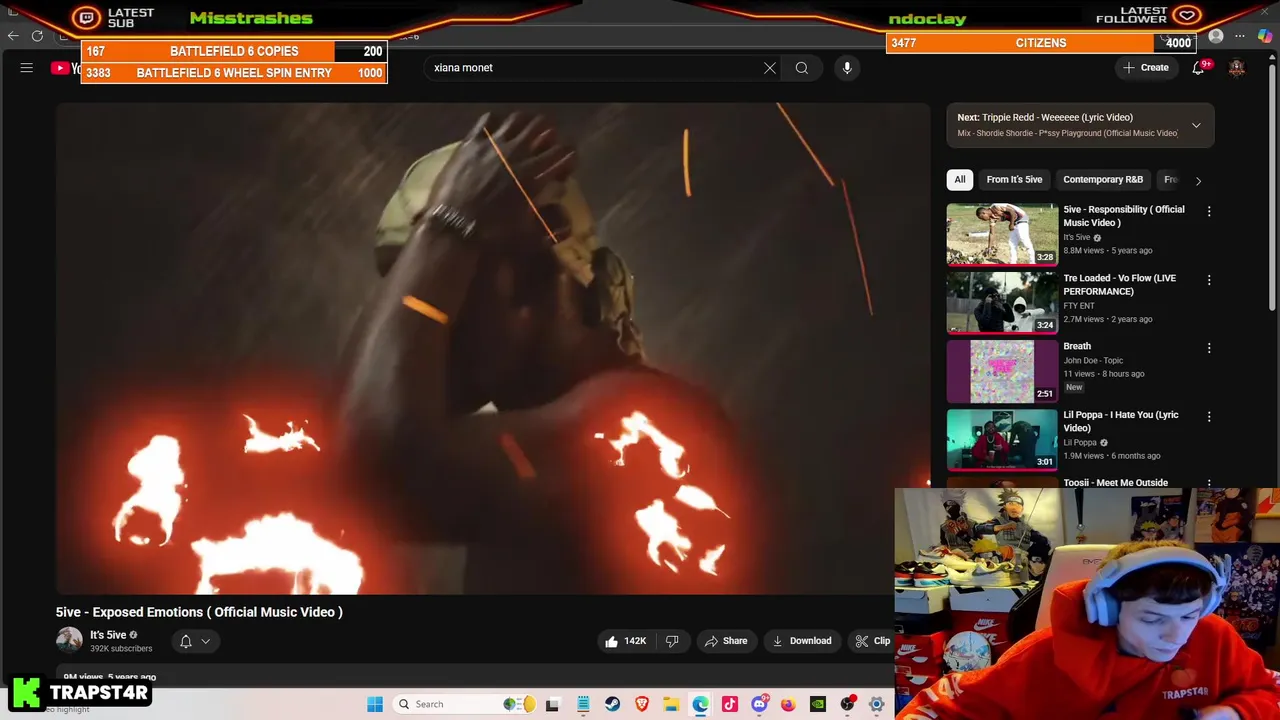1280x720 pixels.
Task: Open the It's 5ive channel avatar
Action: (x=69, y=641)
